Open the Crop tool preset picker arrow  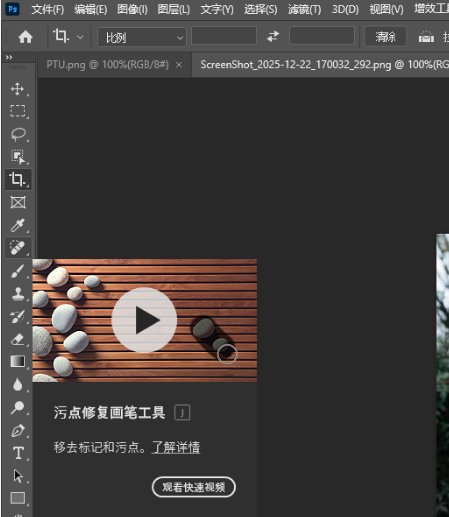pyautogui.click(x=80, y=37)
